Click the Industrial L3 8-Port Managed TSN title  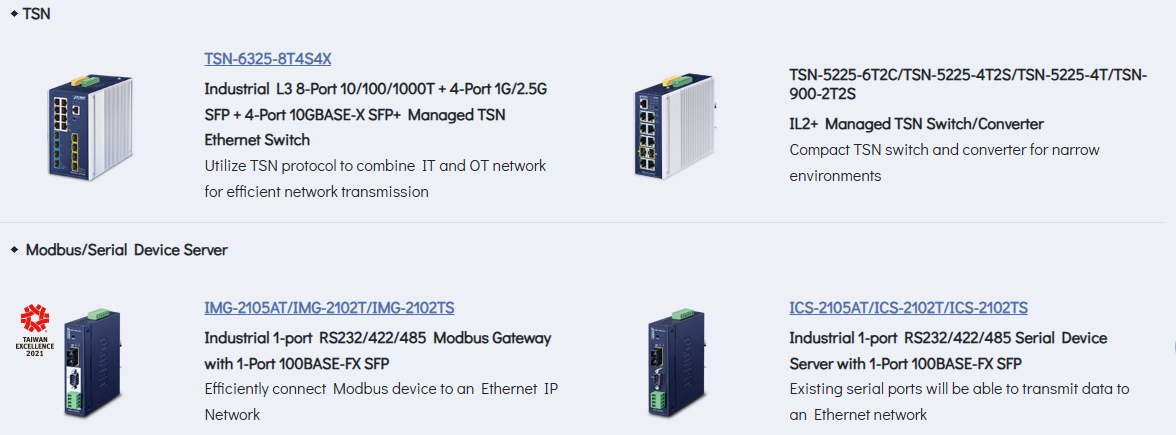point(376,115)
